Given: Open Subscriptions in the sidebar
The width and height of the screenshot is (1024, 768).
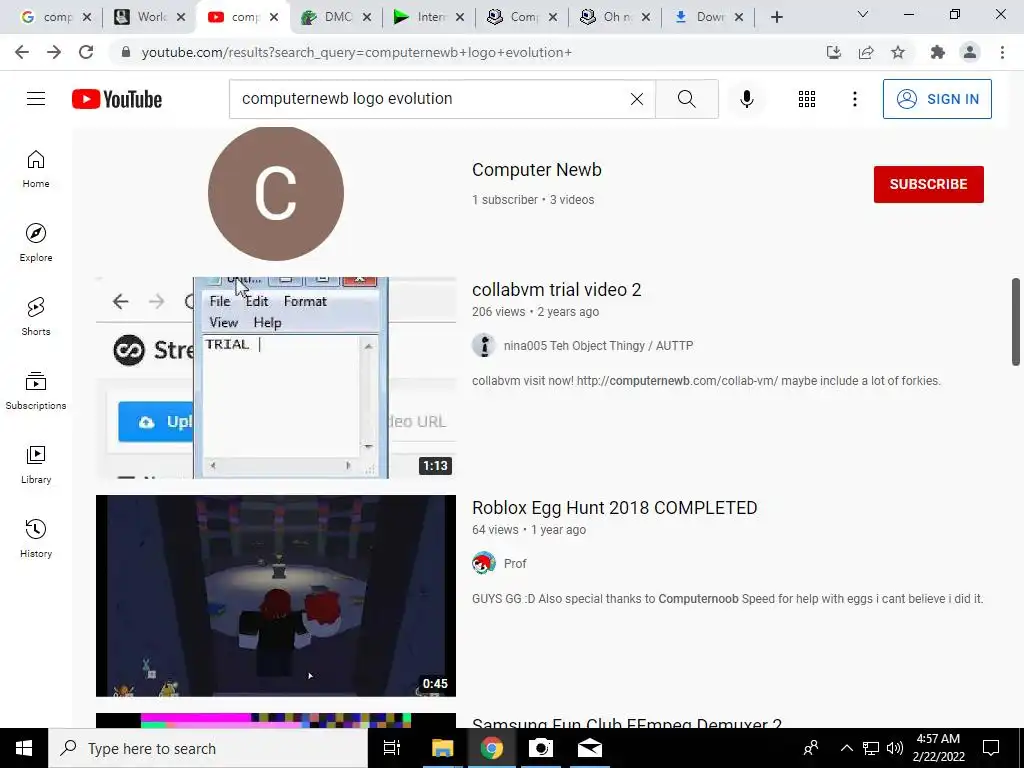Looking at the screenshot, I should 36,391.
